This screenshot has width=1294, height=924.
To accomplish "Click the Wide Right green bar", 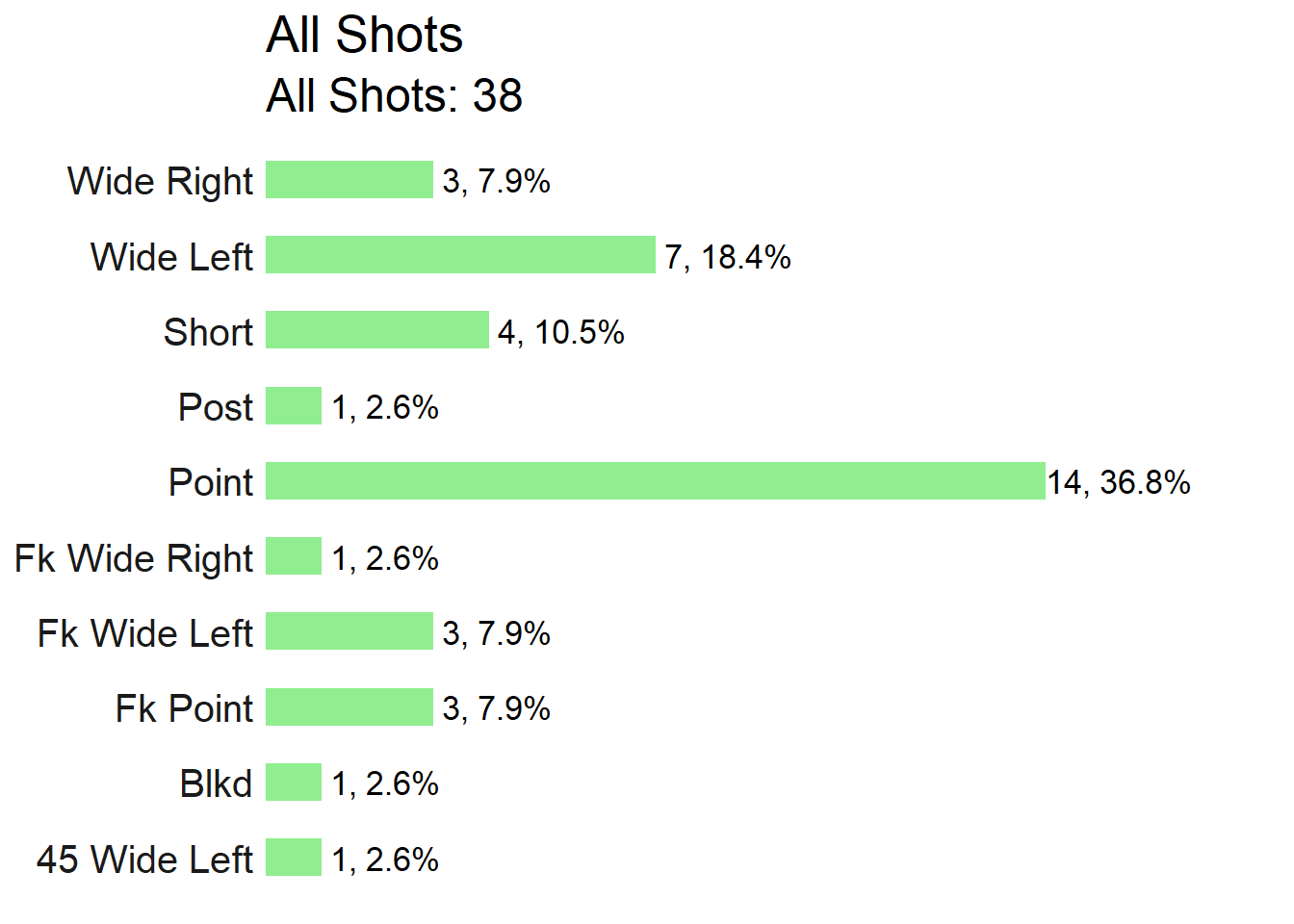I will [x=349, y=180].
